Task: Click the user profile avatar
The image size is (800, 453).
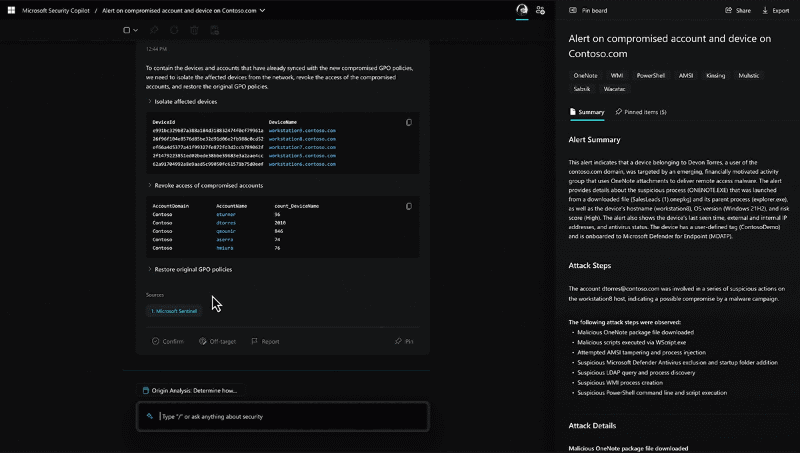Action: click(522, 10)
